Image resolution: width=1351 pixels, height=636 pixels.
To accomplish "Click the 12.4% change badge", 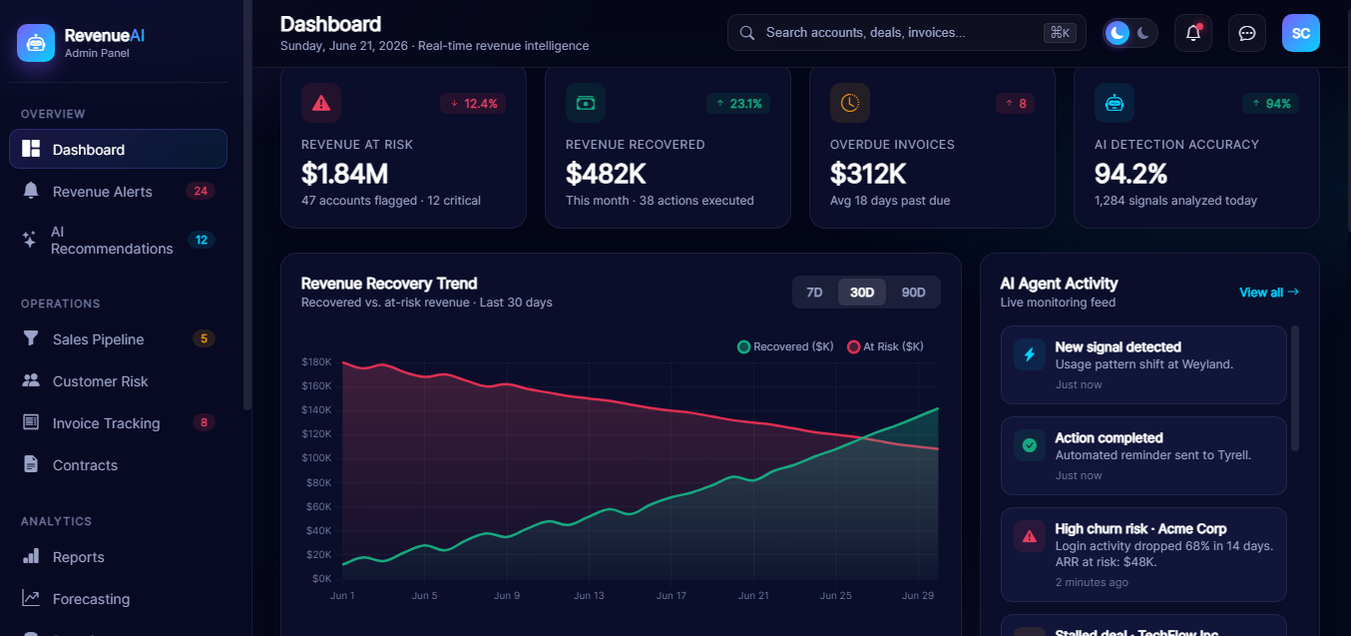I will (473, 103).
